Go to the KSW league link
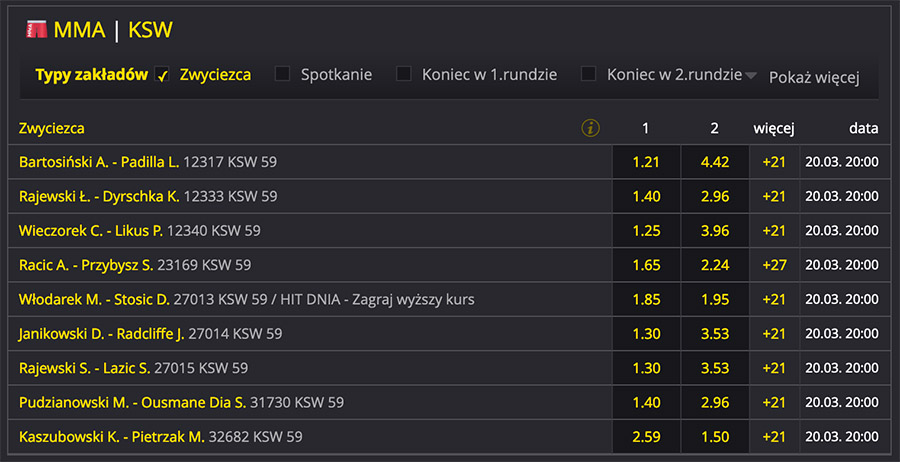The width and height of the screenshot is (900, 462). [150, 30]
